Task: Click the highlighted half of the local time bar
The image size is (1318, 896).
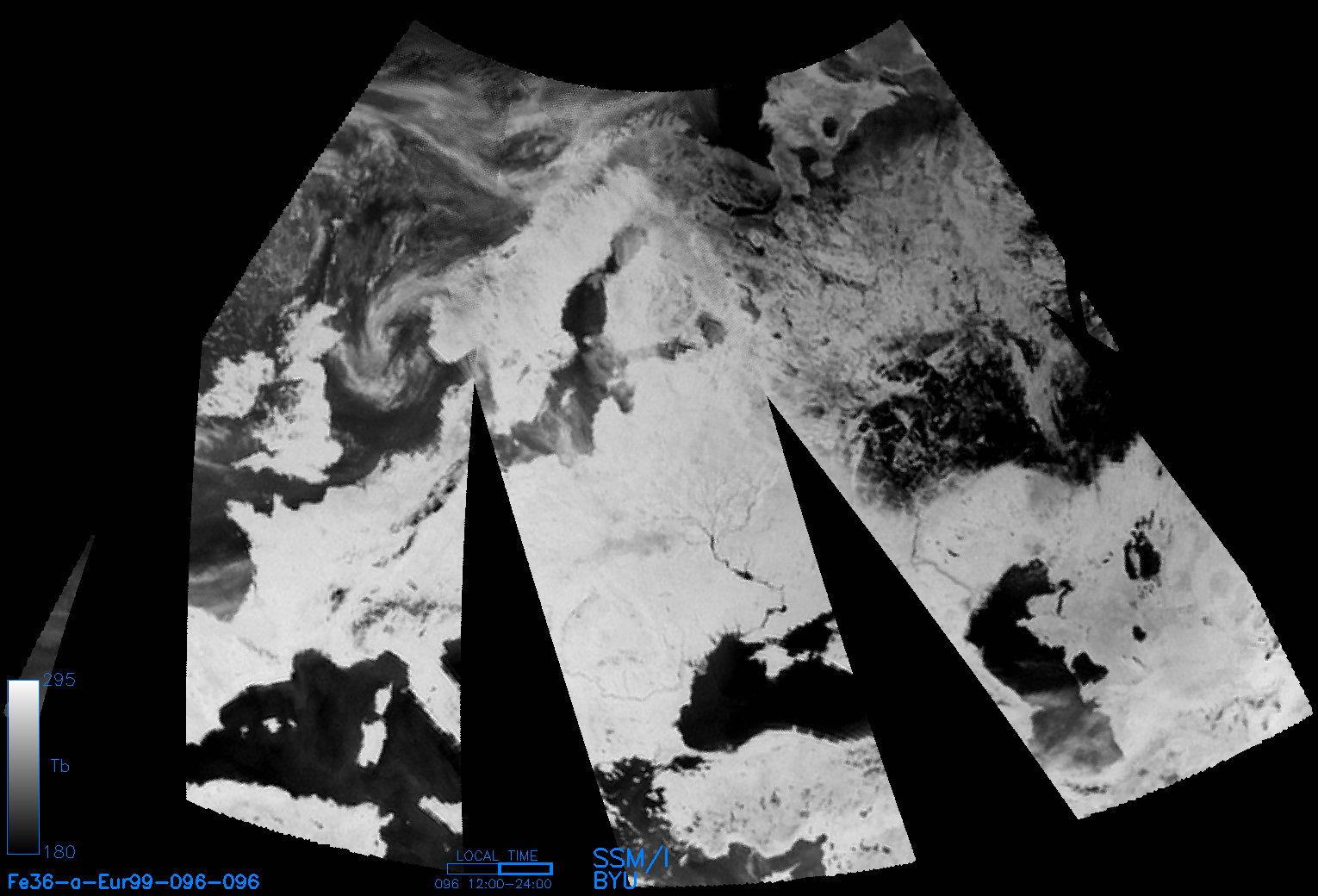Action: click(525, 868)
